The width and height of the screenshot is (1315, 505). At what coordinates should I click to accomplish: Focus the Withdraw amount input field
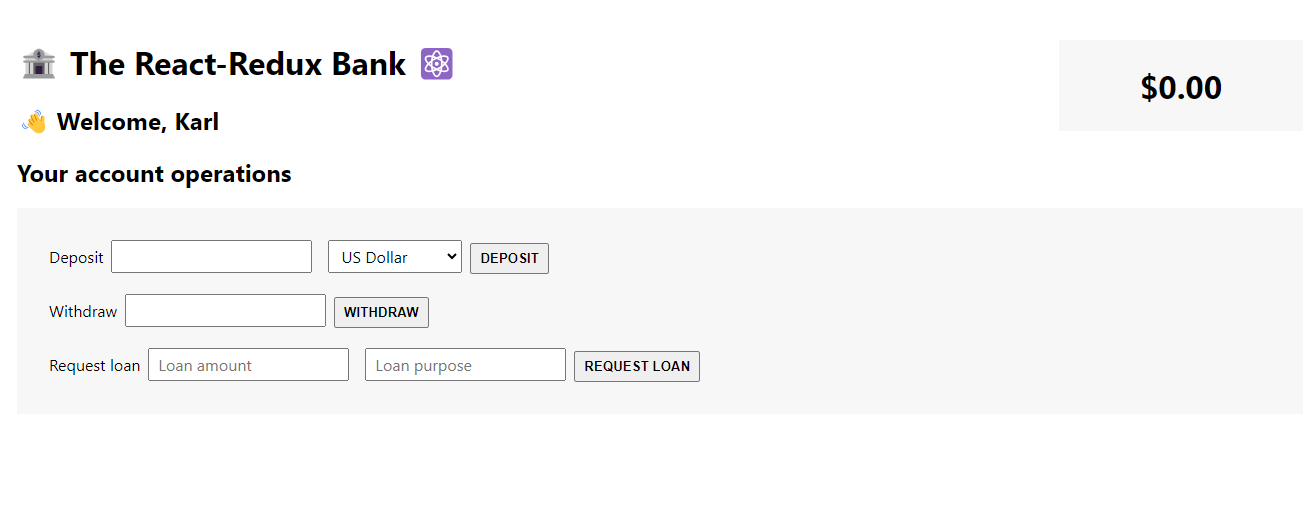point(226,311)
